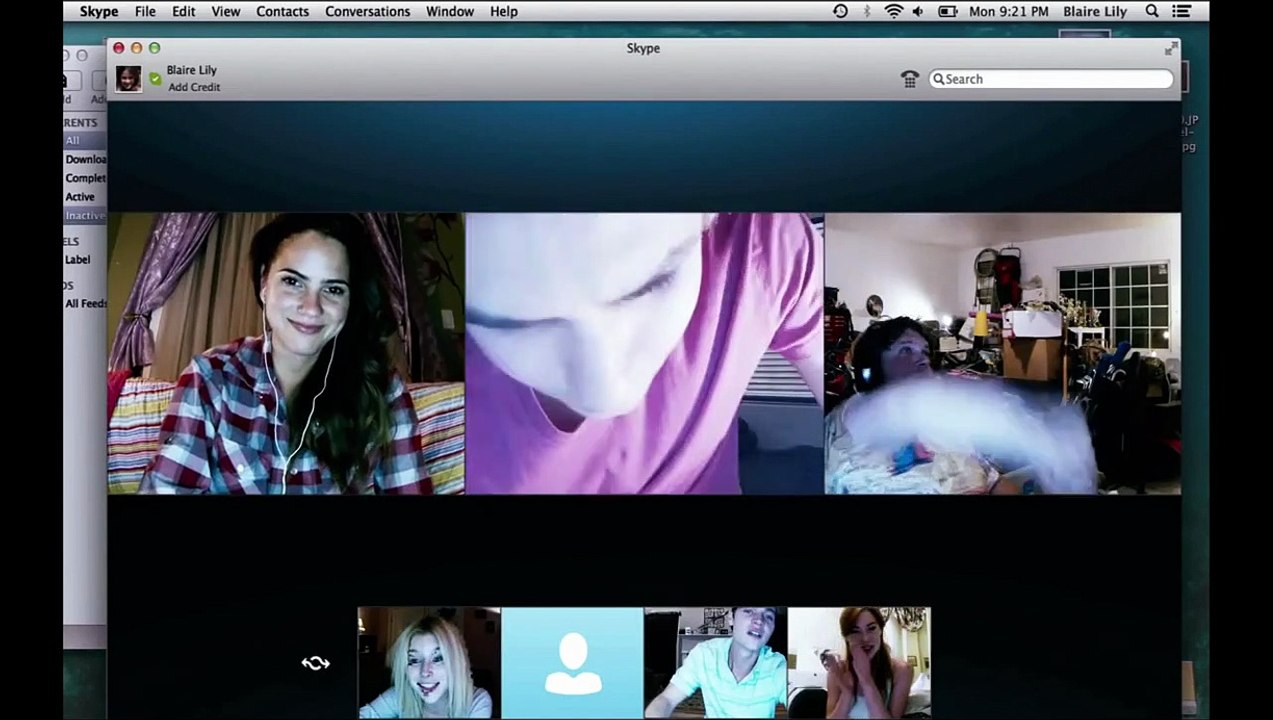The image size is (1273, 720).
Task: Select the girl in plaid shirt video
Action: pos(286,353)
